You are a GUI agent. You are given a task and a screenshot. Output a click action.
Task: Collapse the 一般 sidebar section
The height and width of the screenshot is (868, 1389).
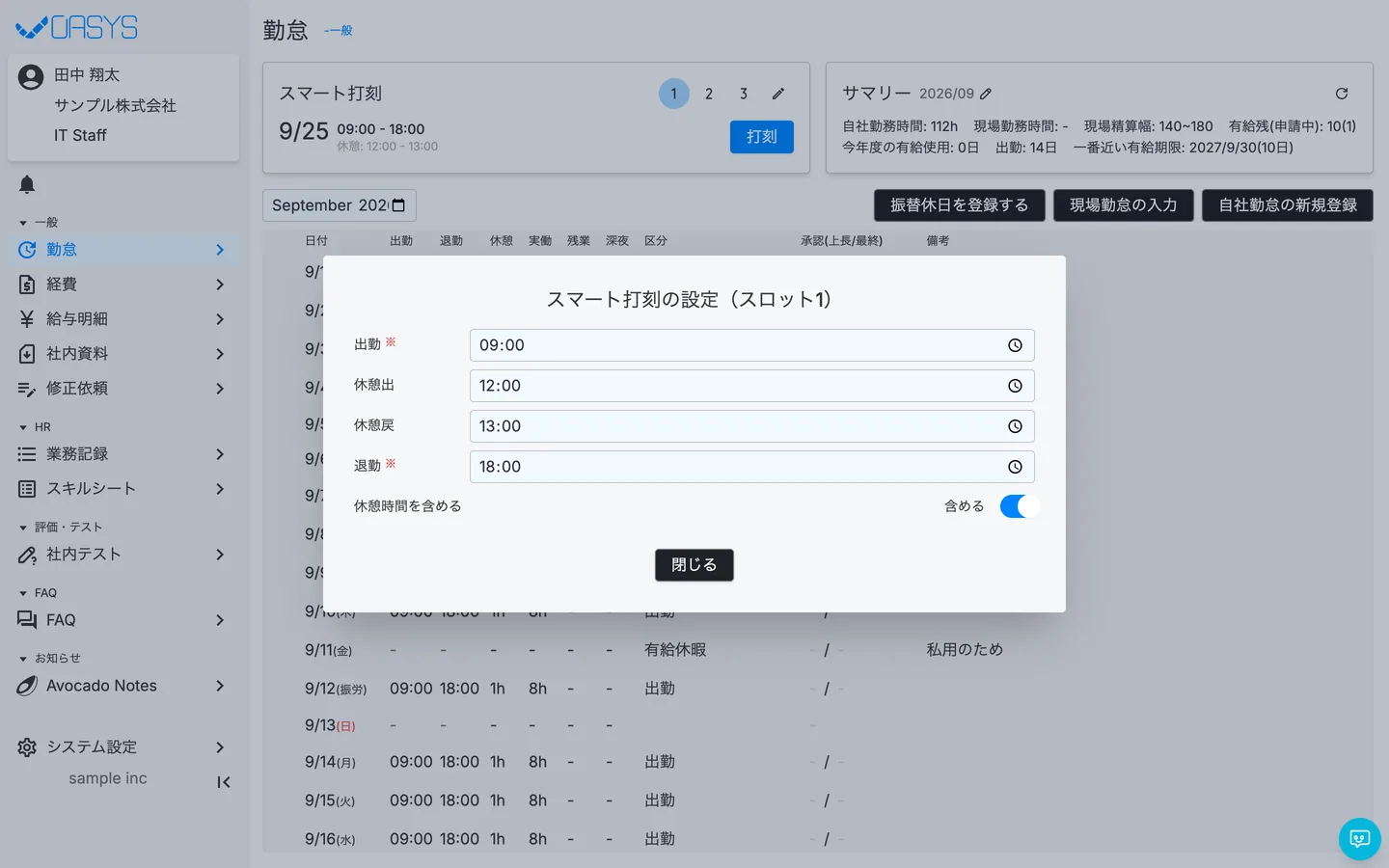point(39,223)
